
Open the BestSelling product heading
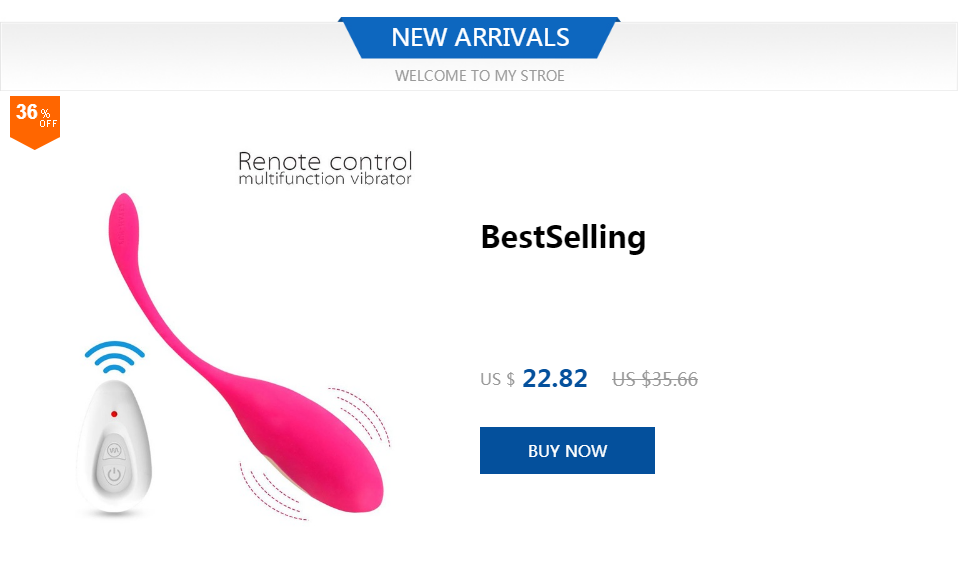click(x=563, y=237)
